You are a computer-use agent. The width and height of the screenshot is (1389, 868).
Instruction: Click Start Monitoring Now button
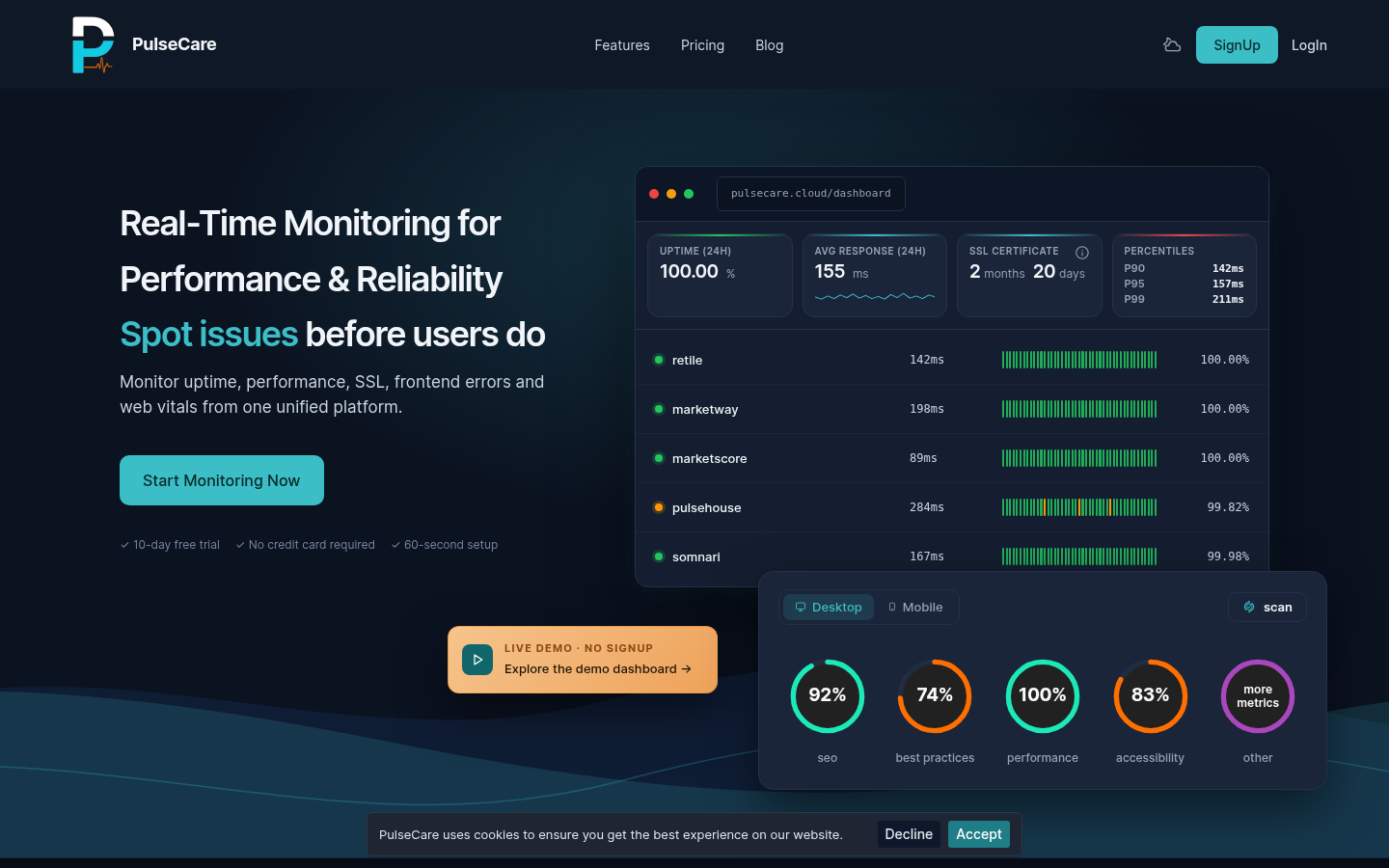tap(222, 480)
